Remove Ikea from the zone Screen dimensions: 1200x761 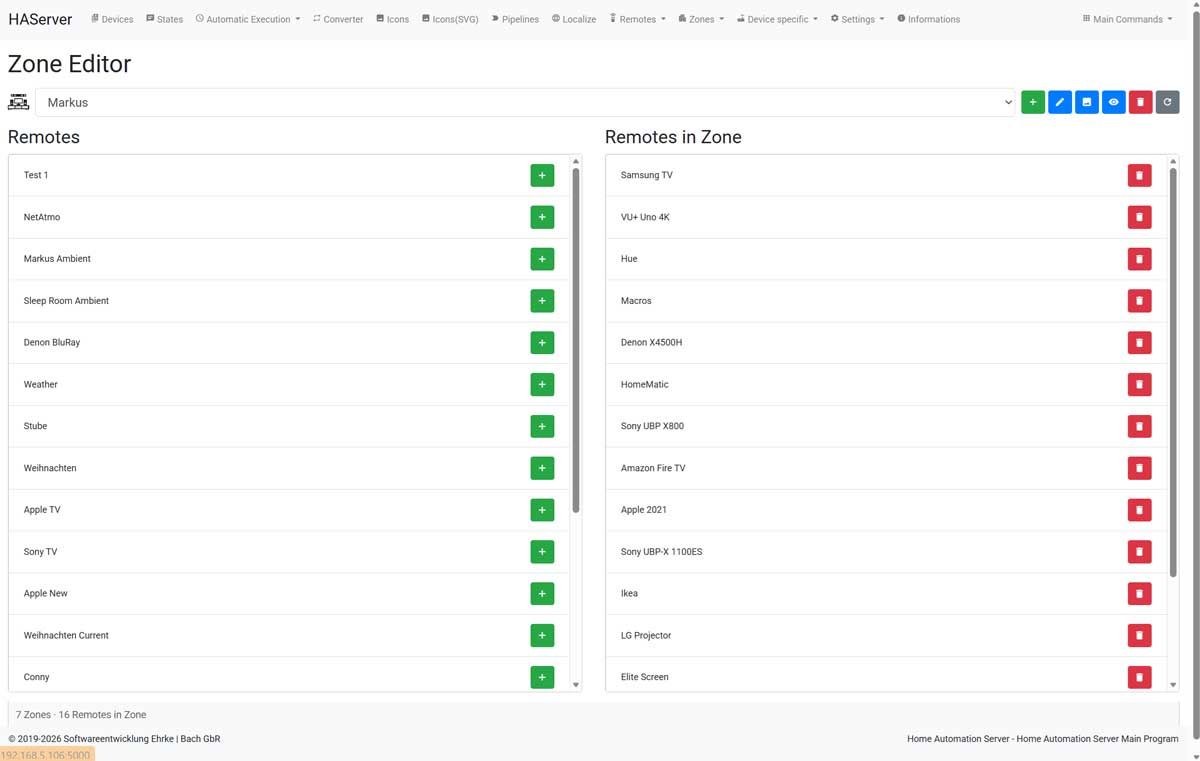pyautogui.click(x=1139, y=594)
